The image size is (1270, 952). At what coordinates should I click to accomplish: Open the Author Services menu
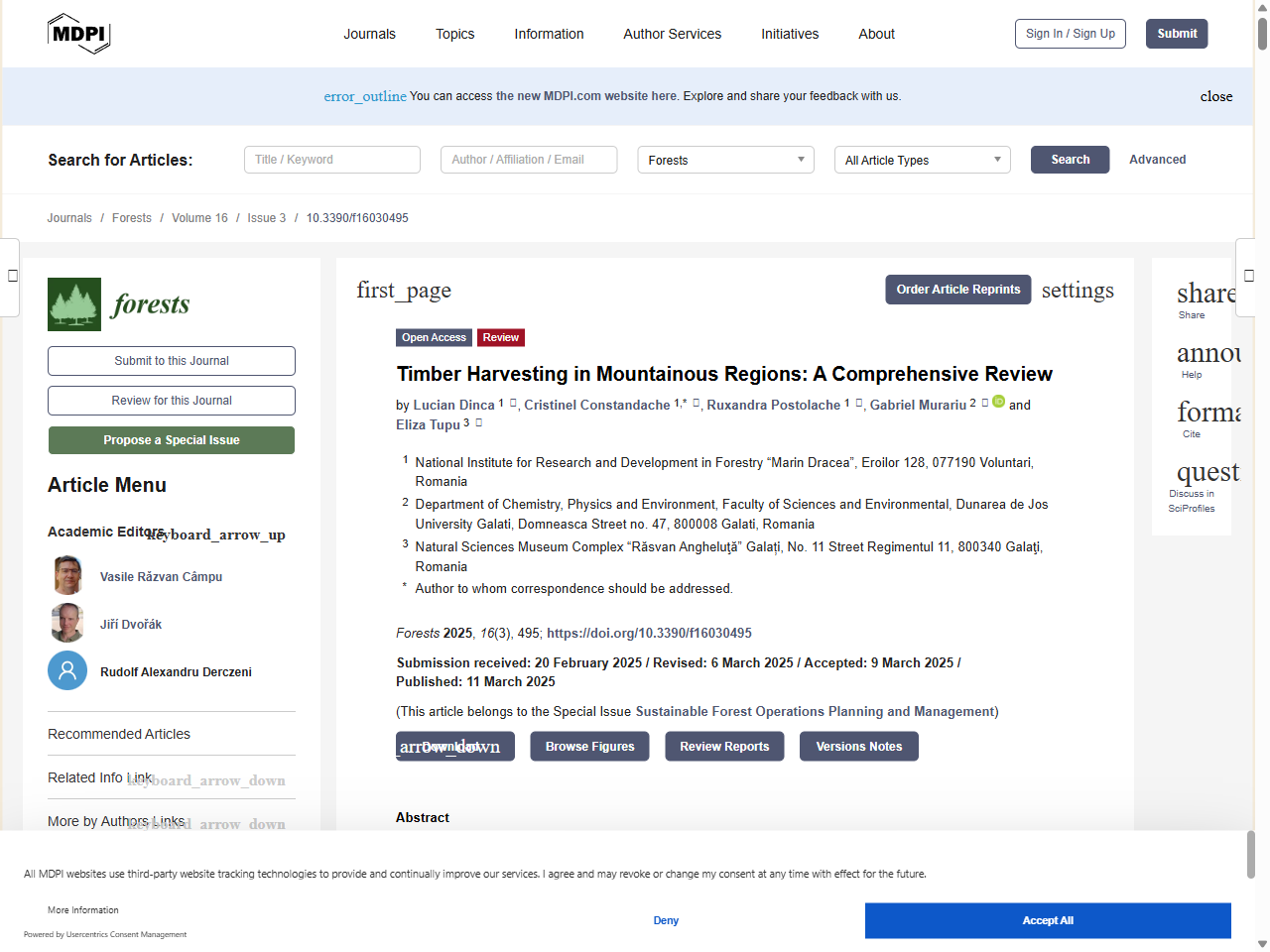point(672,34)
